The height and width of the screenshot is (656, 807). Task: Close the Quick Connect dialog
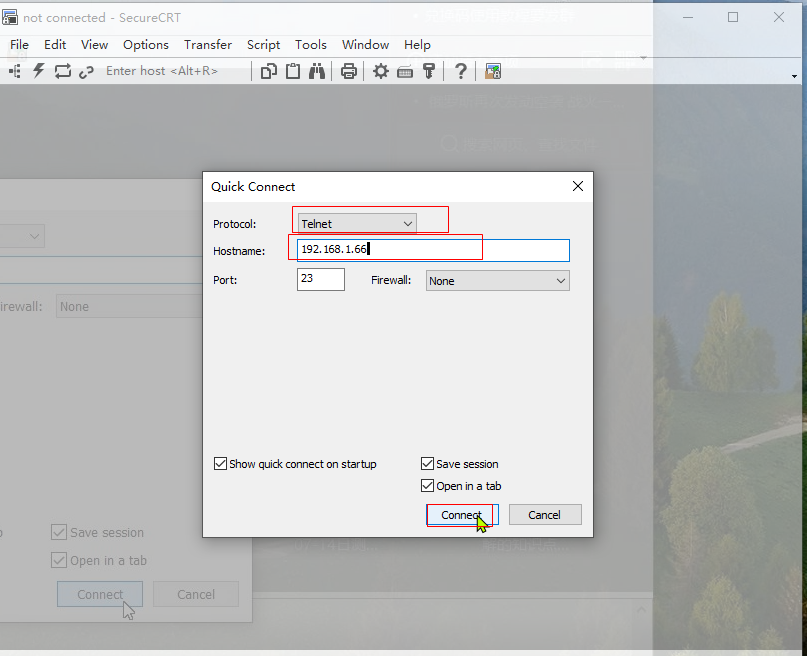(578, 186)
